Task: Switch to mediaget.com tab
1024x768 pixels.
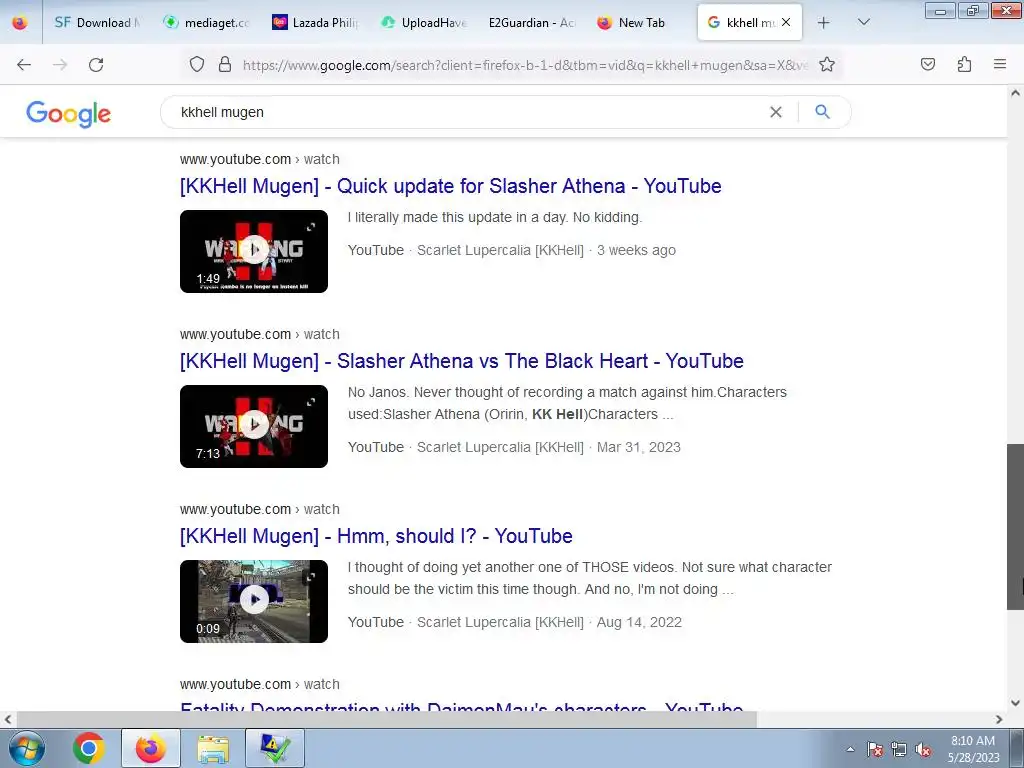Action: pos(206,22)
